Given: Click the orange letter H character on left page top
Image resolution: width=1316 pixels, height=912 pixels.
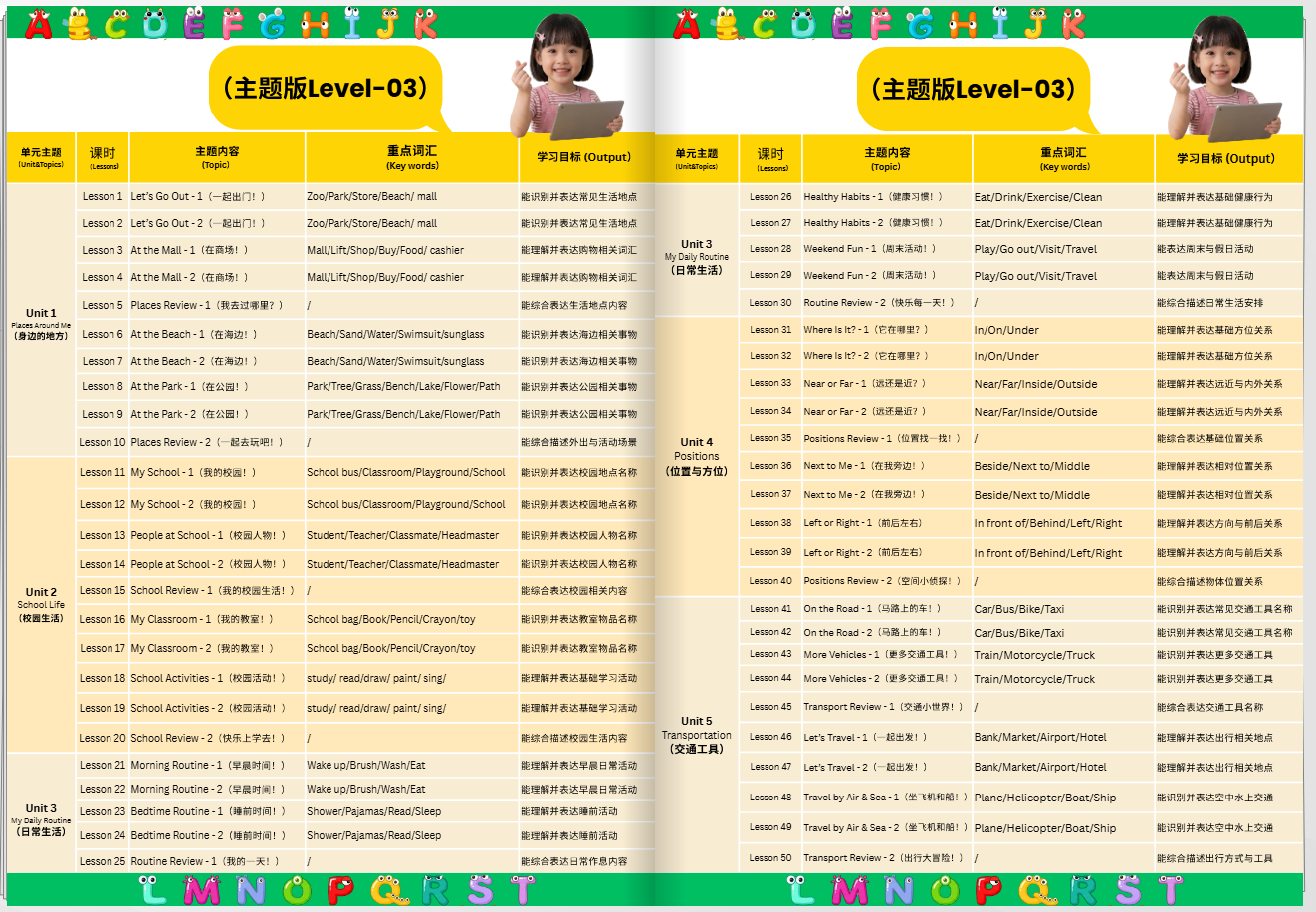Looking at the screenshot, I should [316, 24].
